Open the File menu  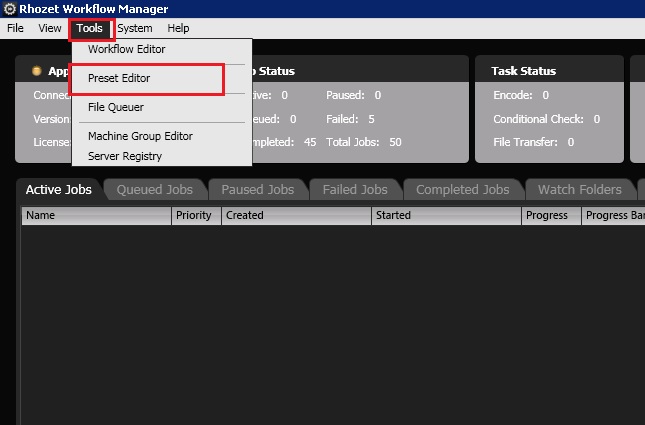[15, 28]
